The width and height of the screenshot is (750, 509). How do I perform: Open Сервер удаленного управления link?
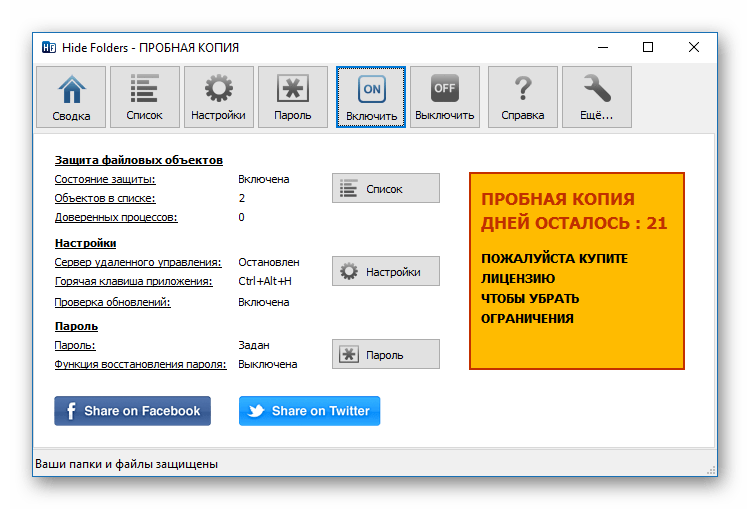coord(138,262)
